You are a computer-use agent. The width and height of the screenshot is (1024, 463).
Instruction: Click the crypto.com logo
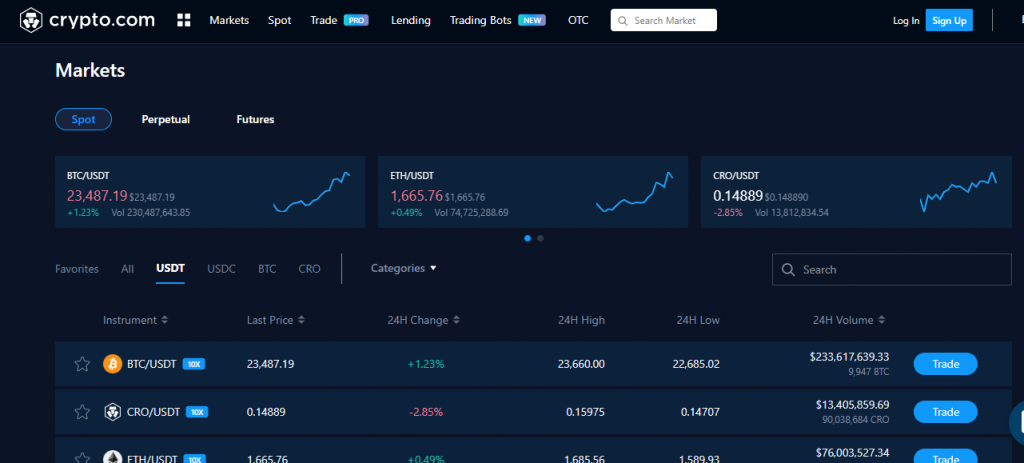[x=87, y=20]
